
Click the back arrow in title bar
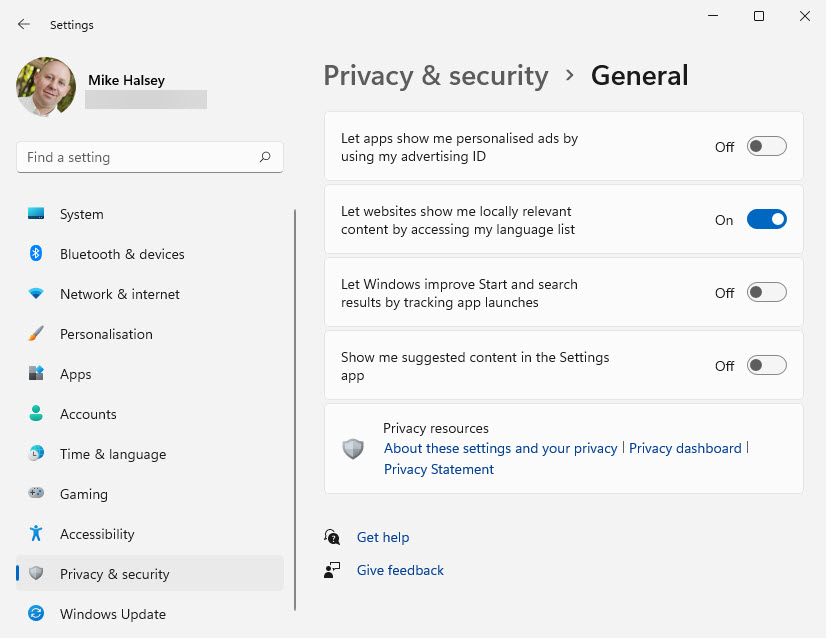tap(24, 24)
